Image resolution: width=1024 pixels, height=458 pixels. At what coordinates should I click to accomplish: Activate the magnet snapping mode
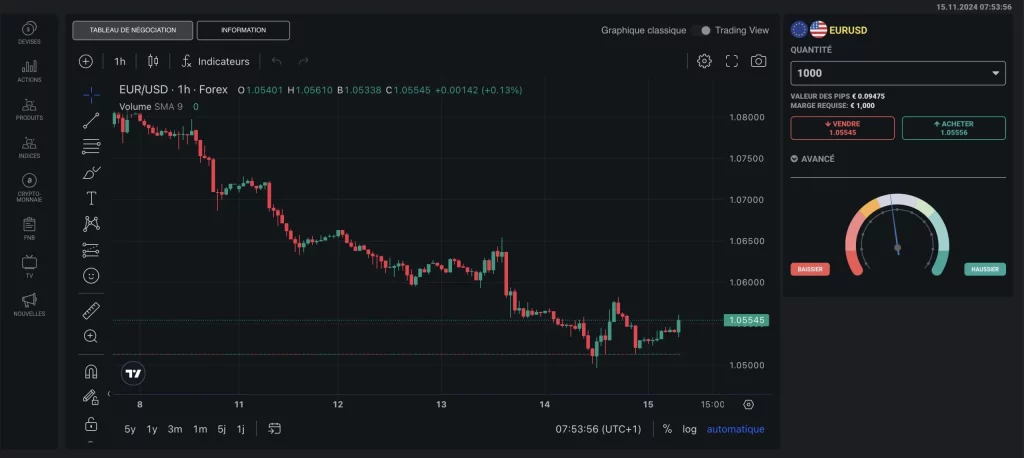coord(91,372)
